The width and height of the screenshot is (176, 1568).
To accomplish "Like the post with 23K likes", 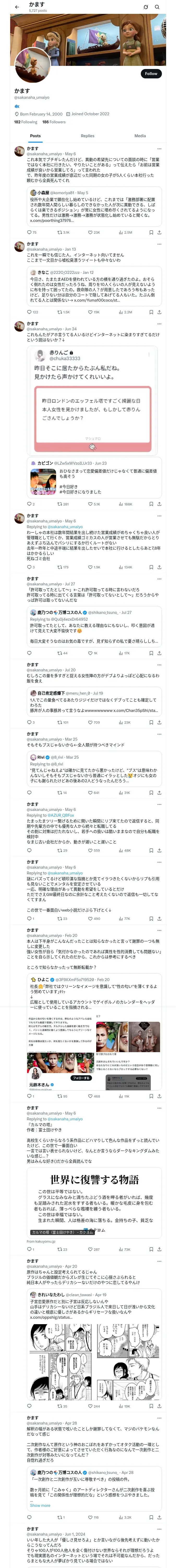I will coord(90,232).
